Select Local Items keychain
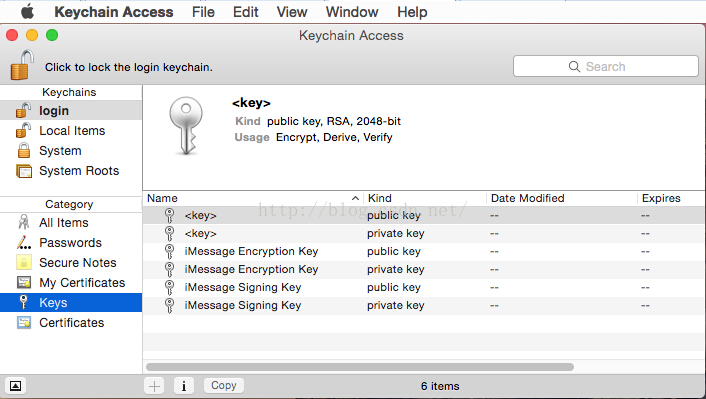Viewport: 706px width, 399px height. click(71, 131)
